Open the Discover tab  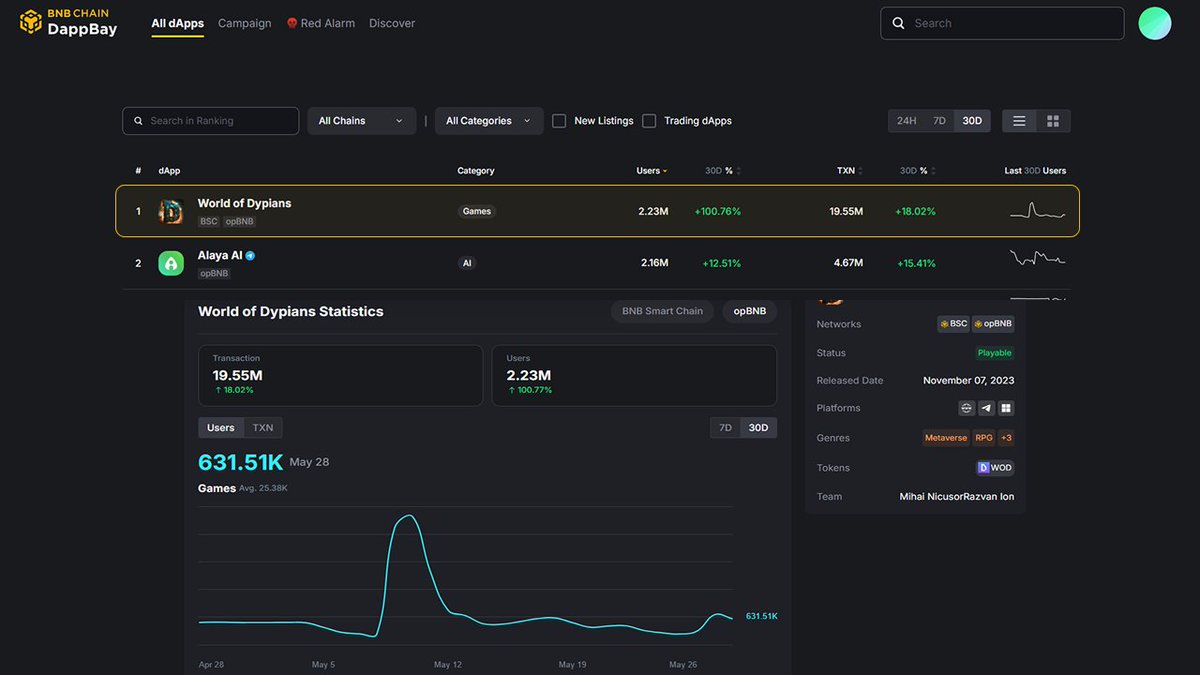(x=392, y=23)
